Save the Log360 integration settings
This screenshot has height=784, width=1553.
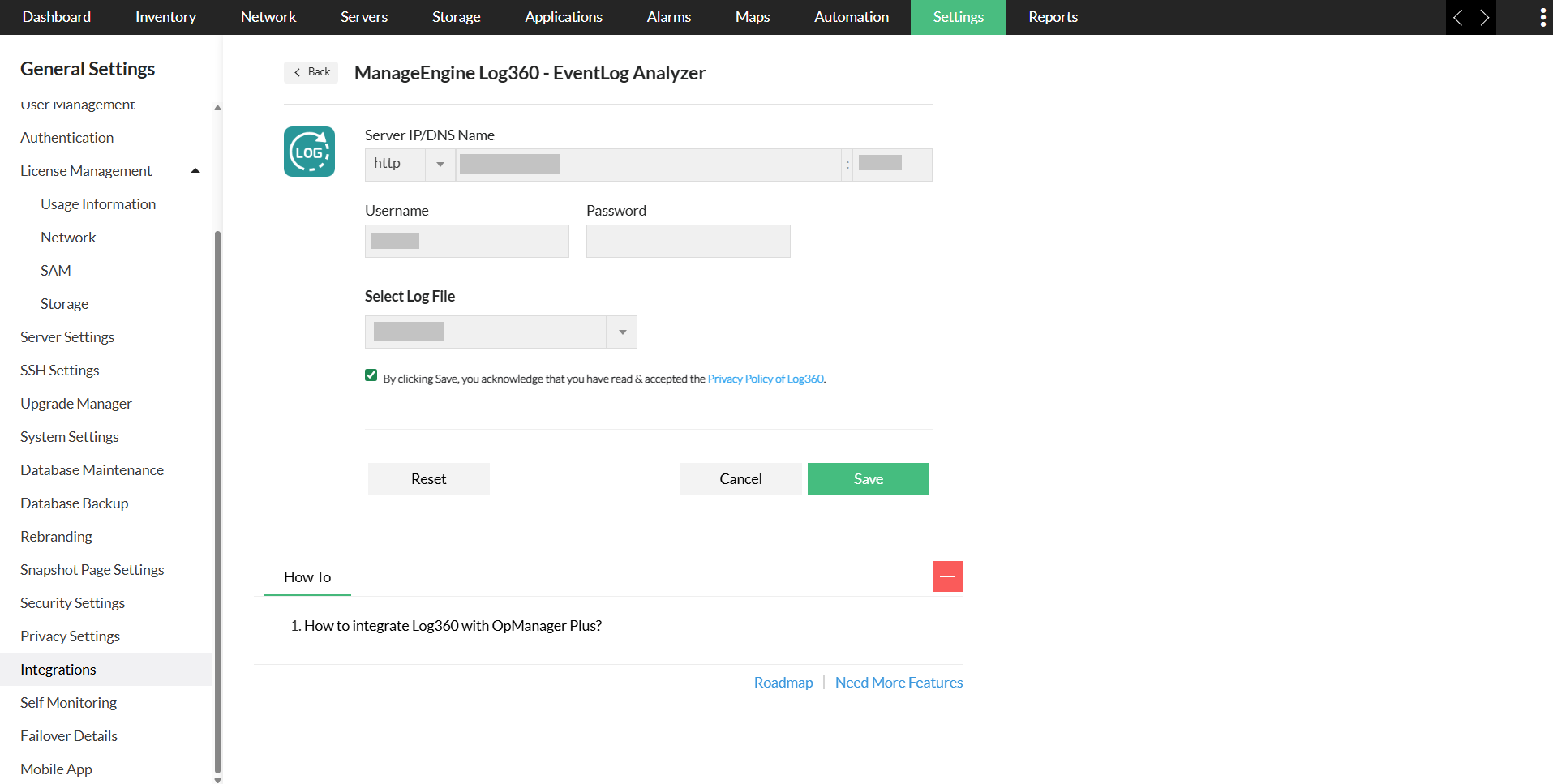click(x=869, y=478)
